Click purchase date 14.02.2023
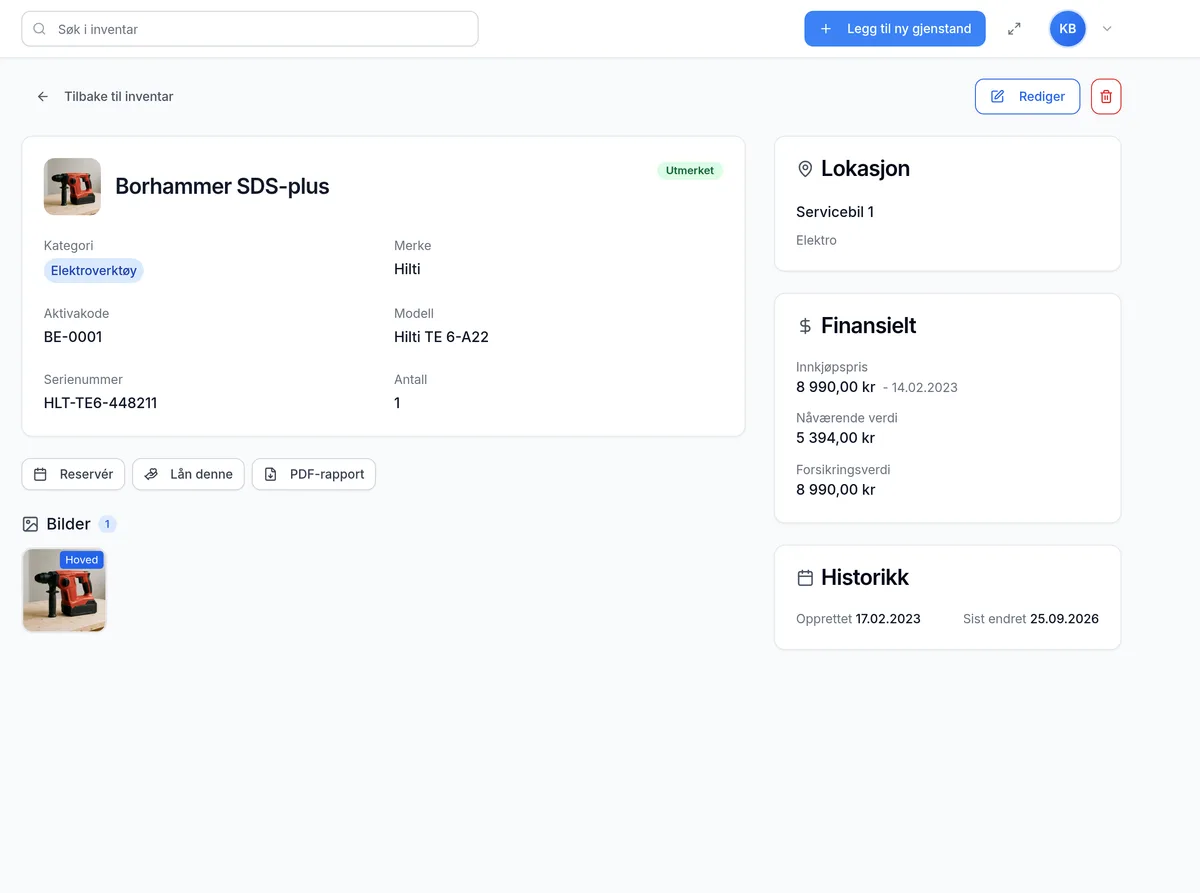This screenshot has height=893, width=1200. click(924, 387)
